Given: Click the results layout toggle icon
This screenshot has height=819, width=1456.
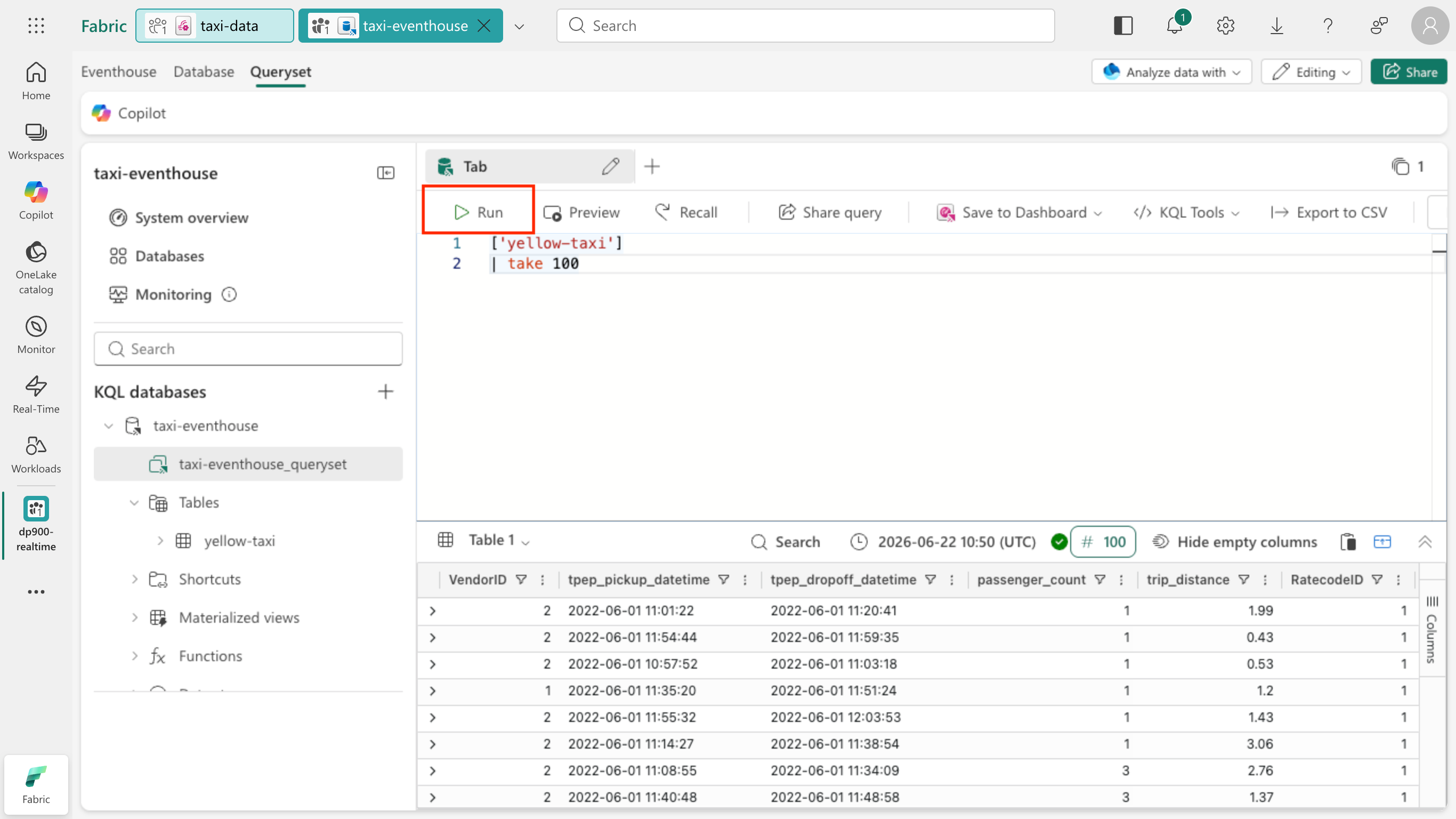Looking at the screenshot, I should pos(1382,542).
